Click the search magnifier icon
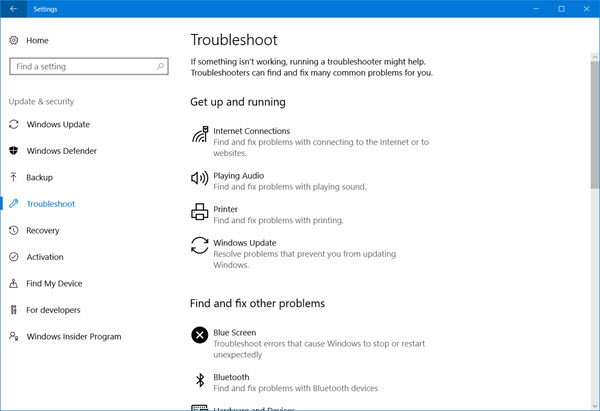The width and height of the screenshot is (600, 411). [158, 67]
